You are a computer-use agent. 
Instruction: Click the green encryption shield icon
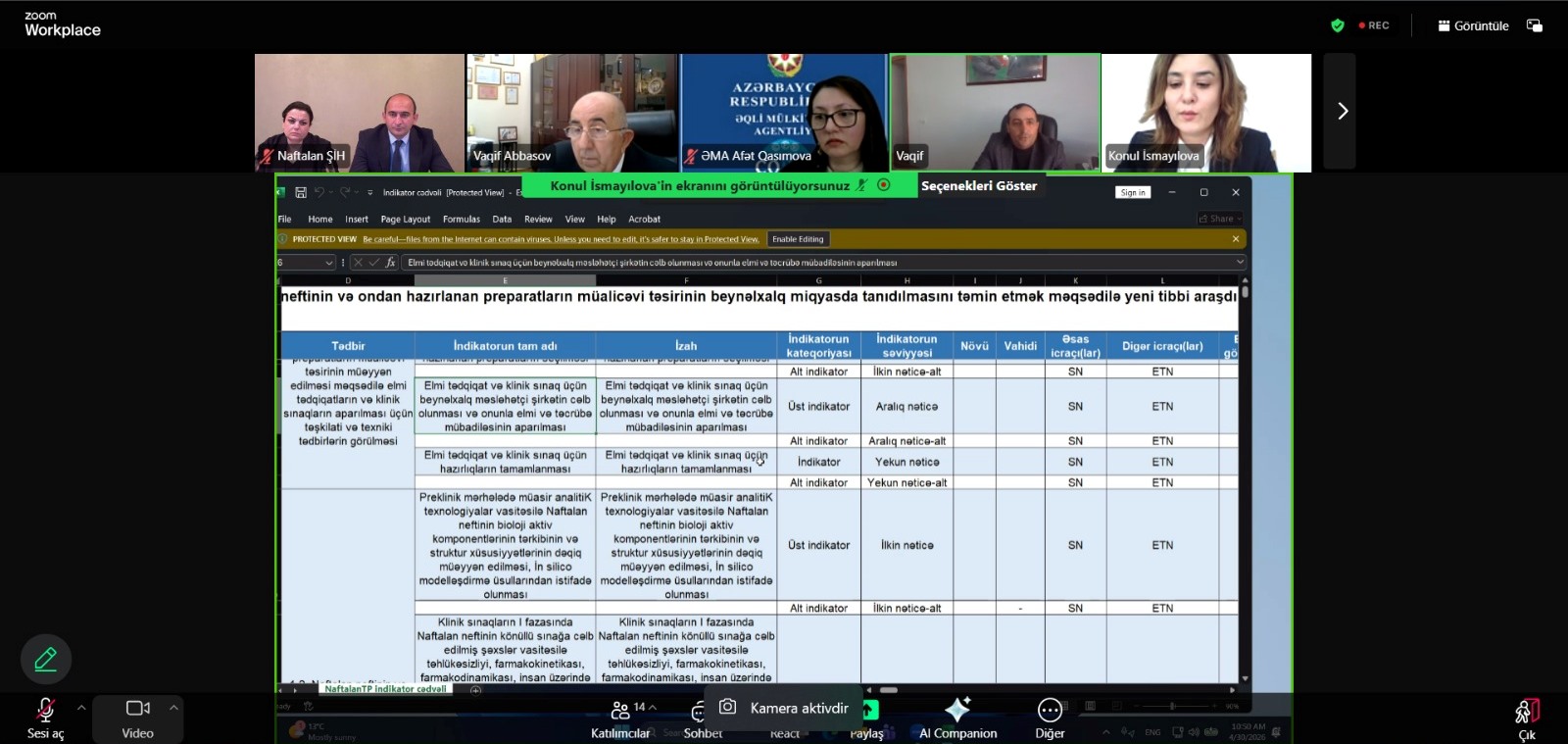pos(1338,25)
